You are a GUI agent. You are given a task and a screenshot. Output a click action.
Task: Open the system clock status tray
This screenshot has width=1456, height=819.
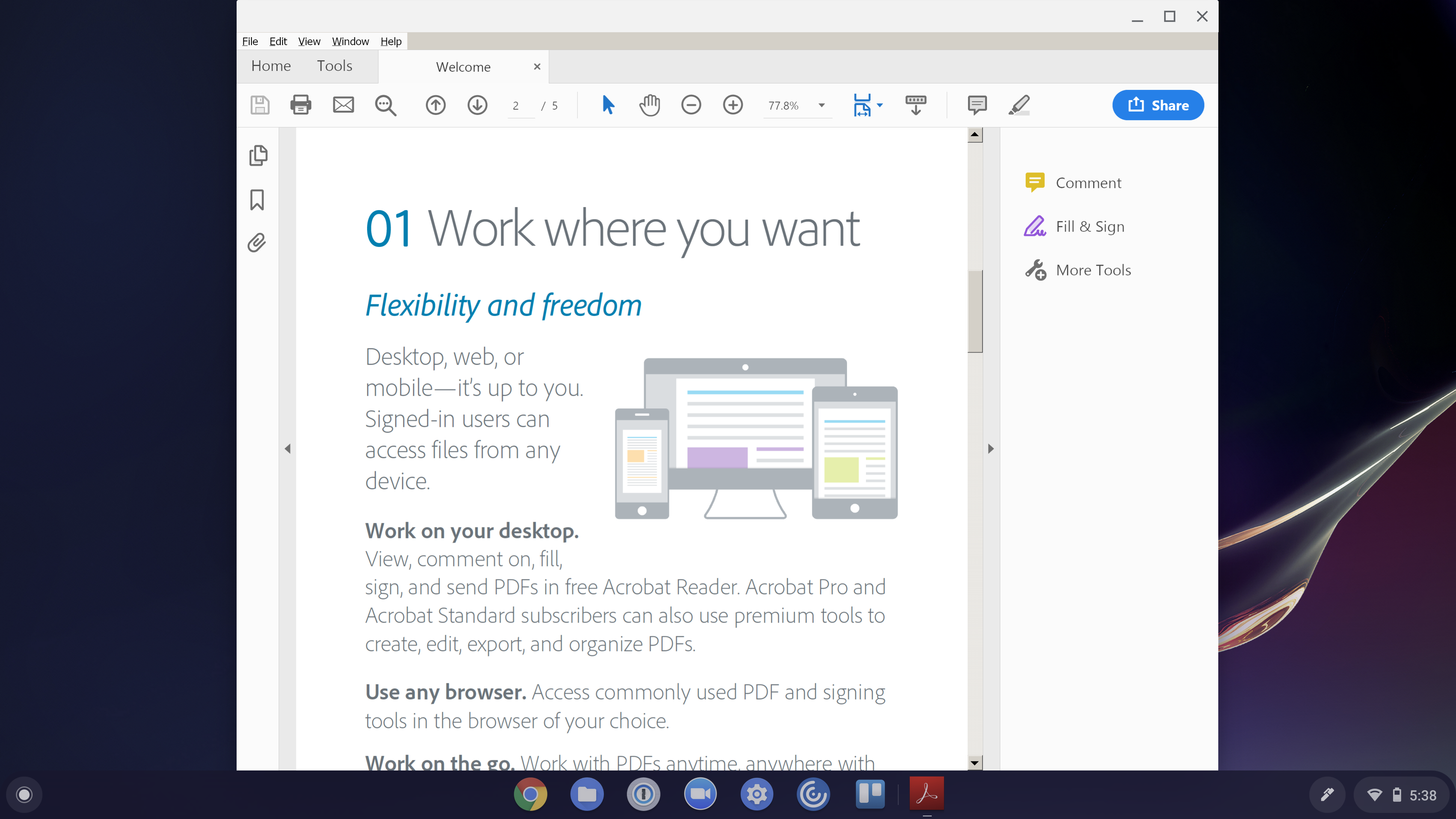tap(1402, 795)
